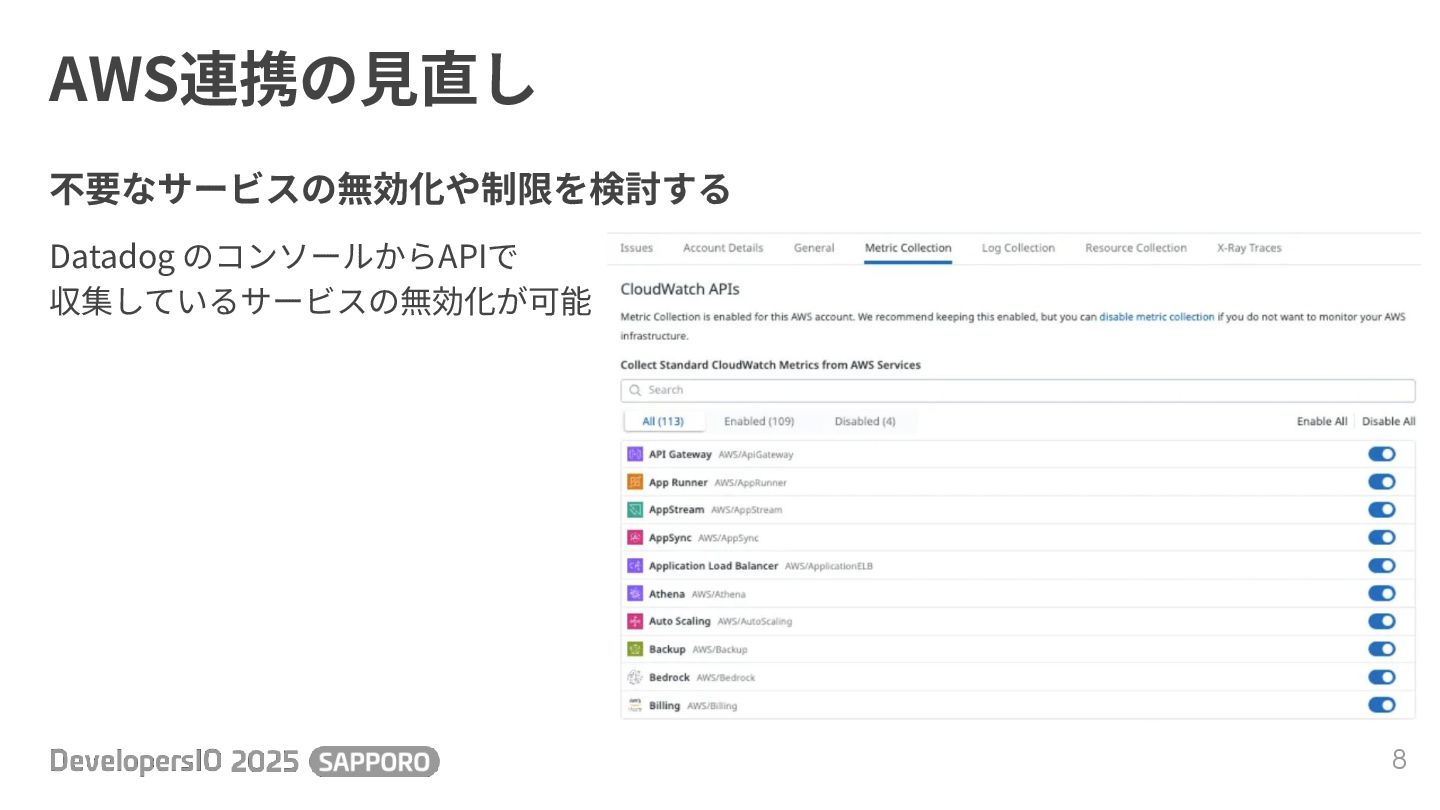1440x810 pixels.
Task: Click the Backup service icon
Action: [634, 649]
